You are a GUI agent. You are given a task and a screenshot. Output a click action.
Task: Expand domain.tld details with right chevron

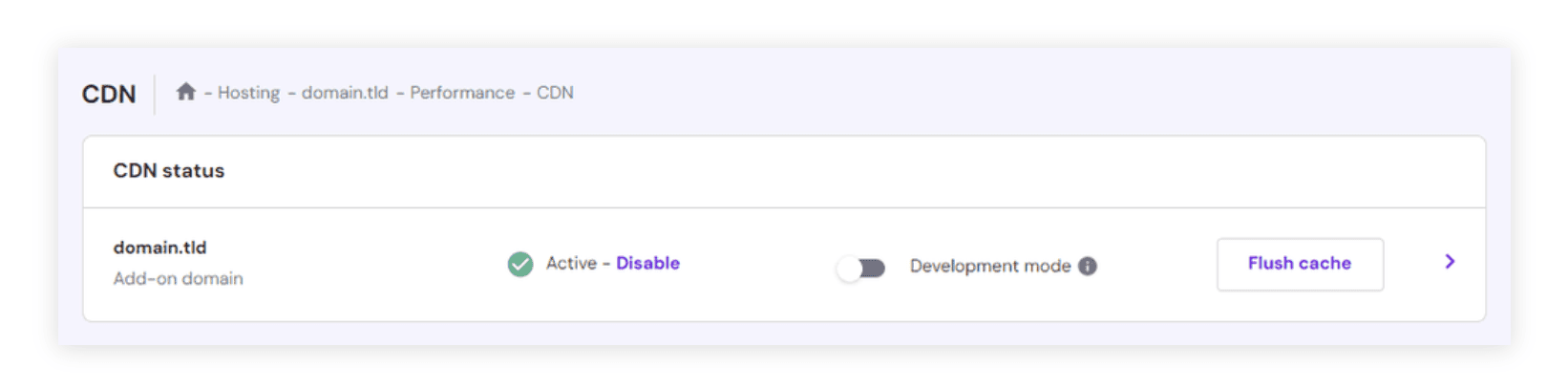(1450, 262)
